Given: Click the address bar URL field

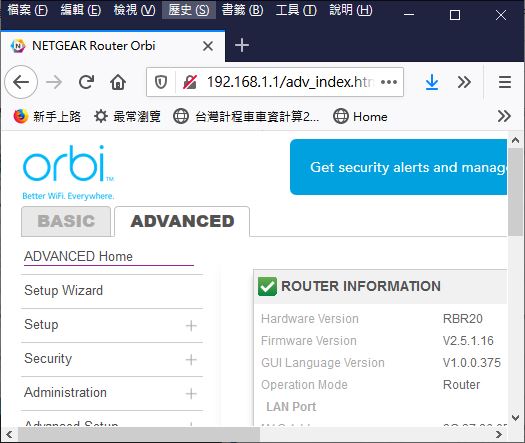Looking at the screenshot, I should 290,82.
